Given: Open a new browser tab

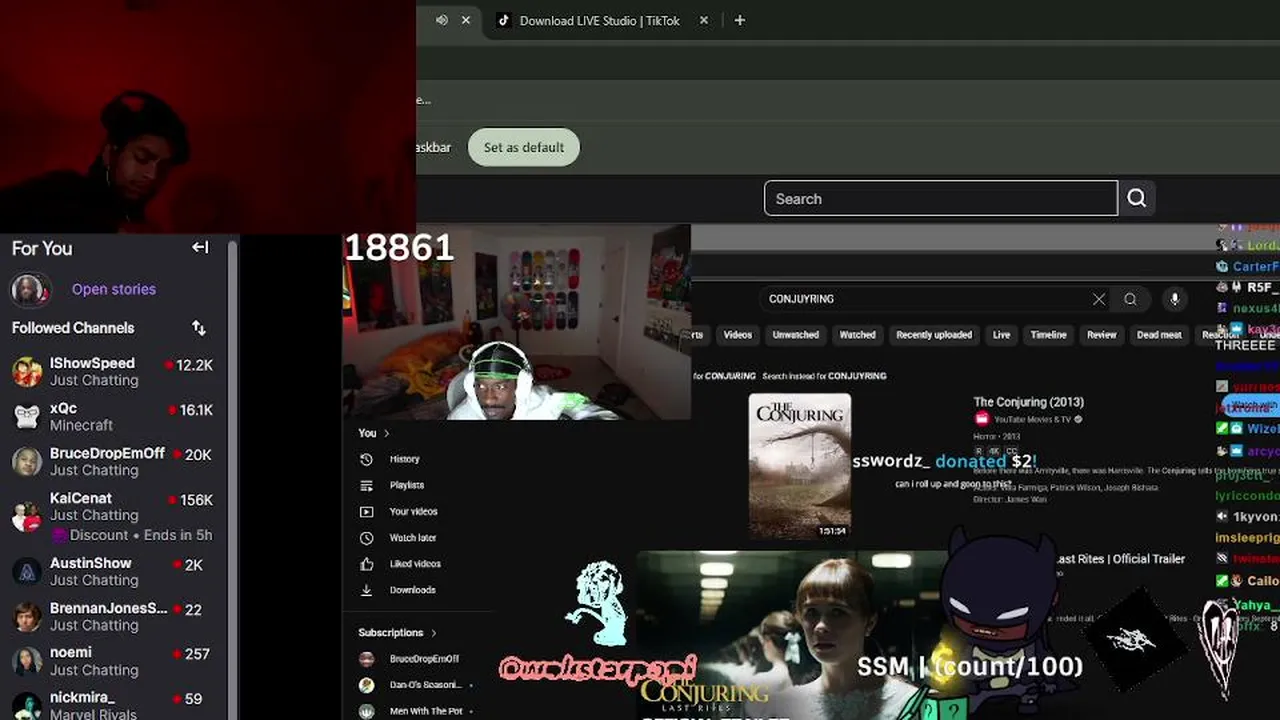Looking at the screenshot, I should click(740, 20).
